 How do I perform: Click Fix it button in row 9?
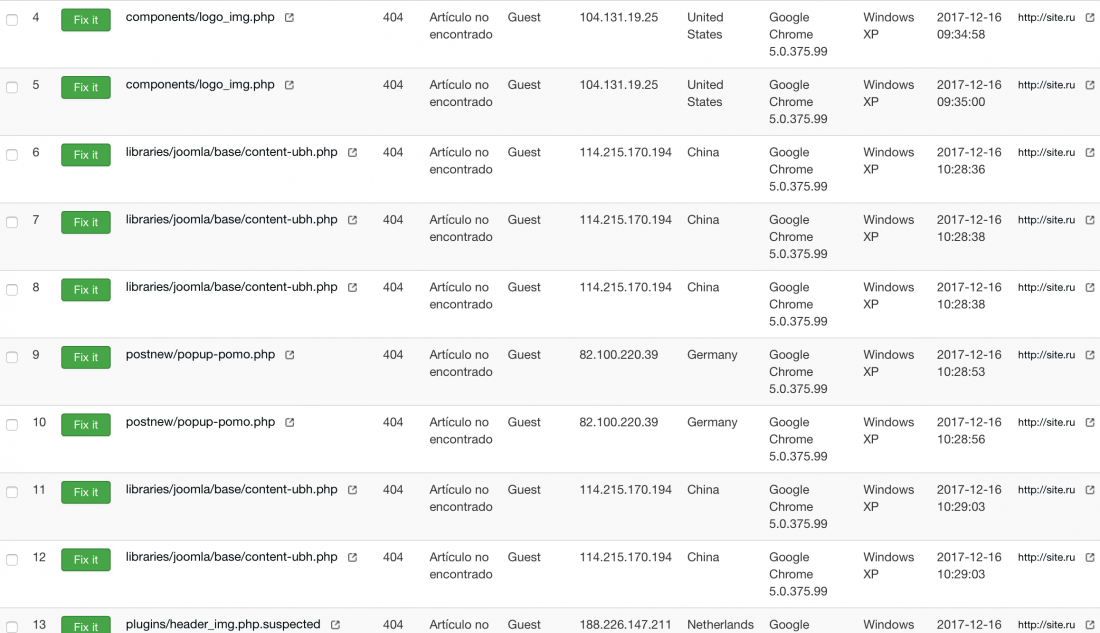(86, 357)
